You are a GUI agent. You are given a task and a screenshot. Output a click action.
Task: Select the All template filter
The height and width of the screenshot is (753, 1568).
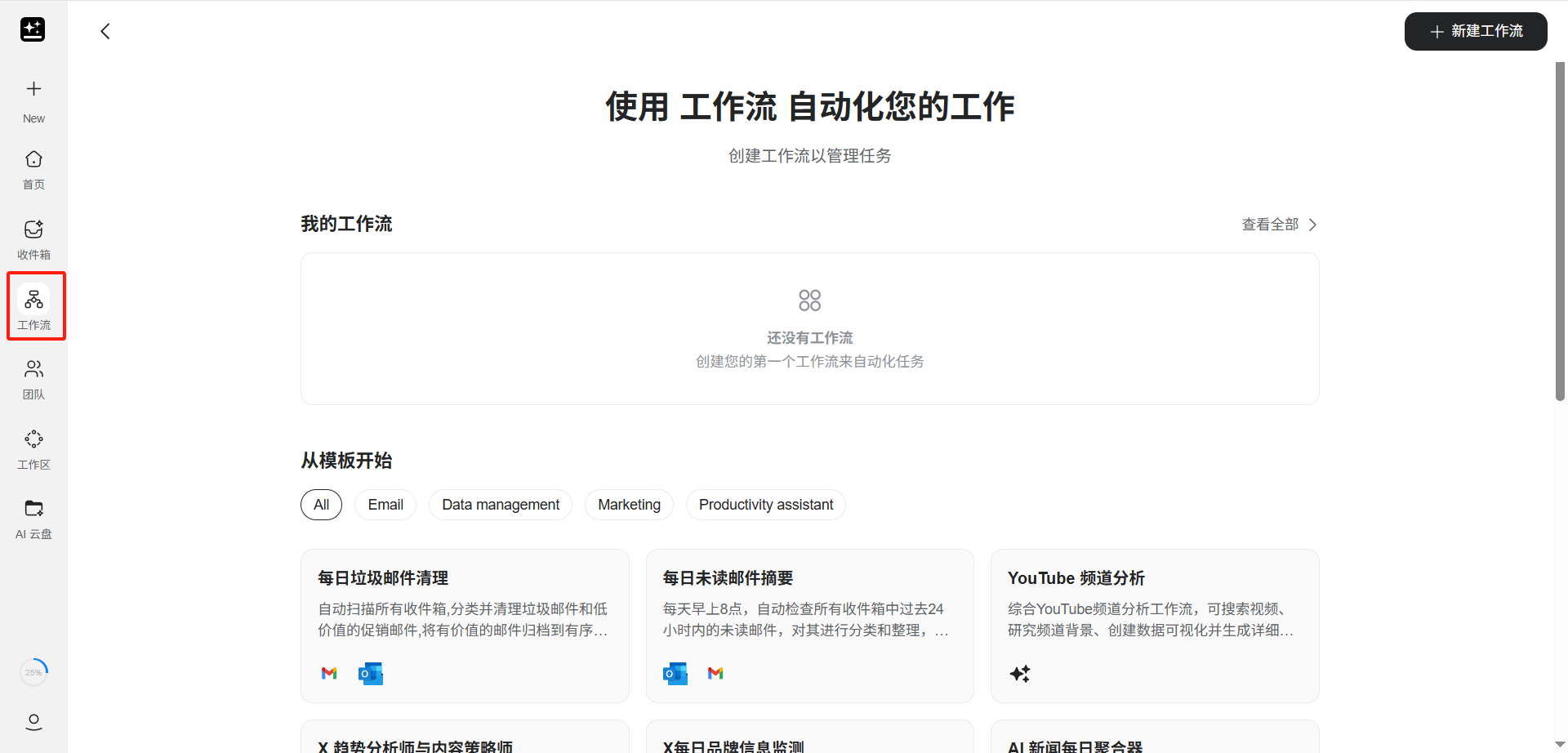322,505
